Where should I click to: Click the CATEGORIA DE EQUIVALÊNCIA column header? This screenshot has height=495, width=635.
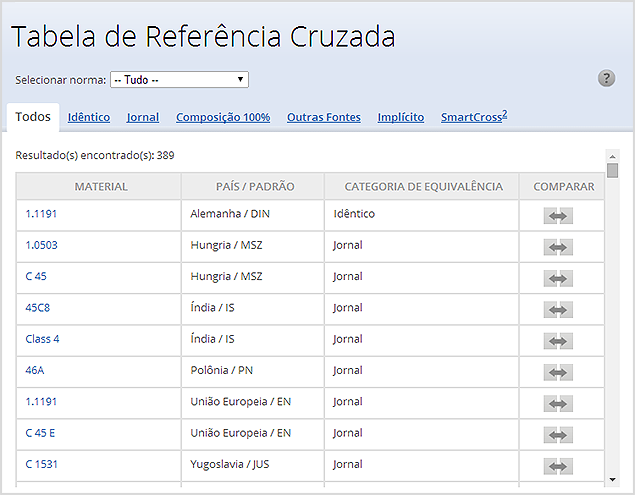pyautogui.click(x=424, y=187)
